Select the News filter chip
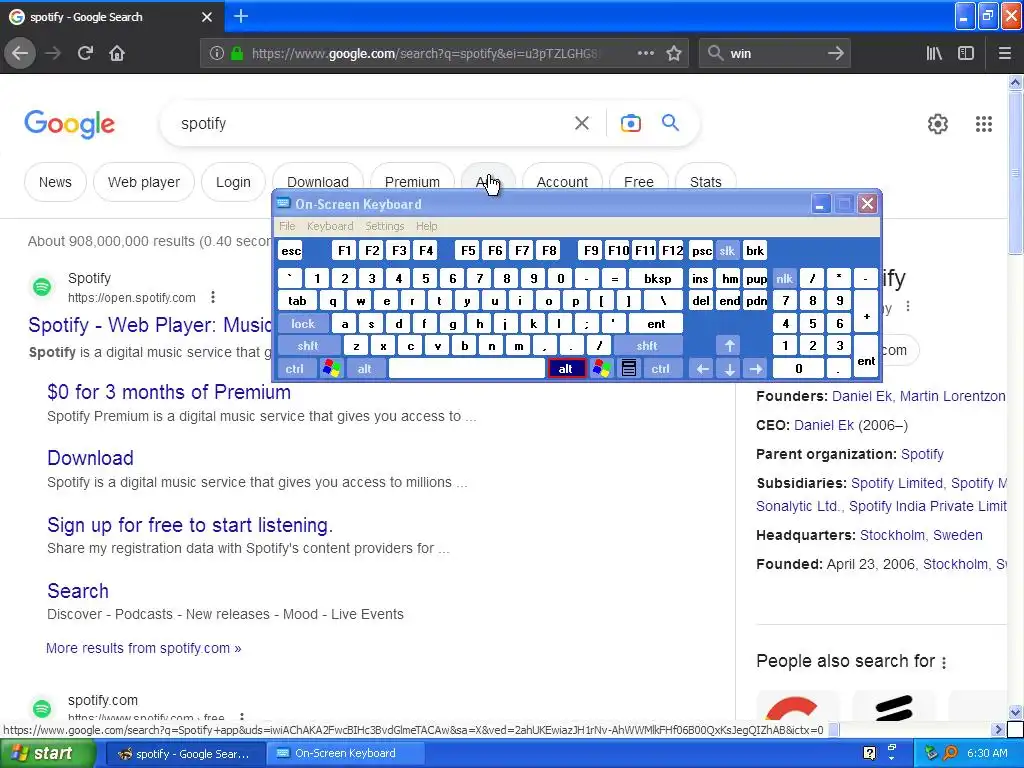This screenshot has width=1024, height=768. click(55, 182)
